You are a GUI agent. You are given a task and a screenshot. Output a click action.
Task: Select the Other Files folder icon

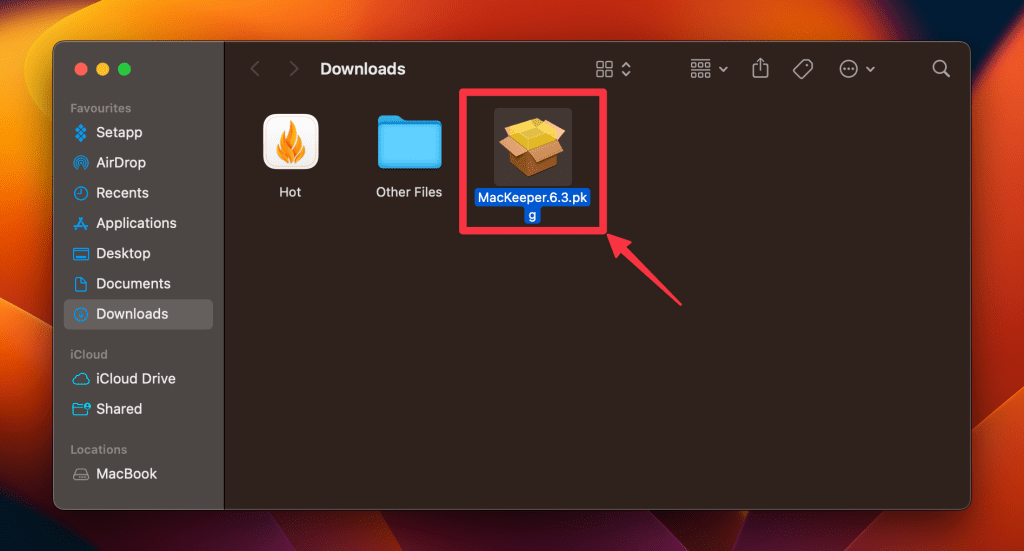409,142
